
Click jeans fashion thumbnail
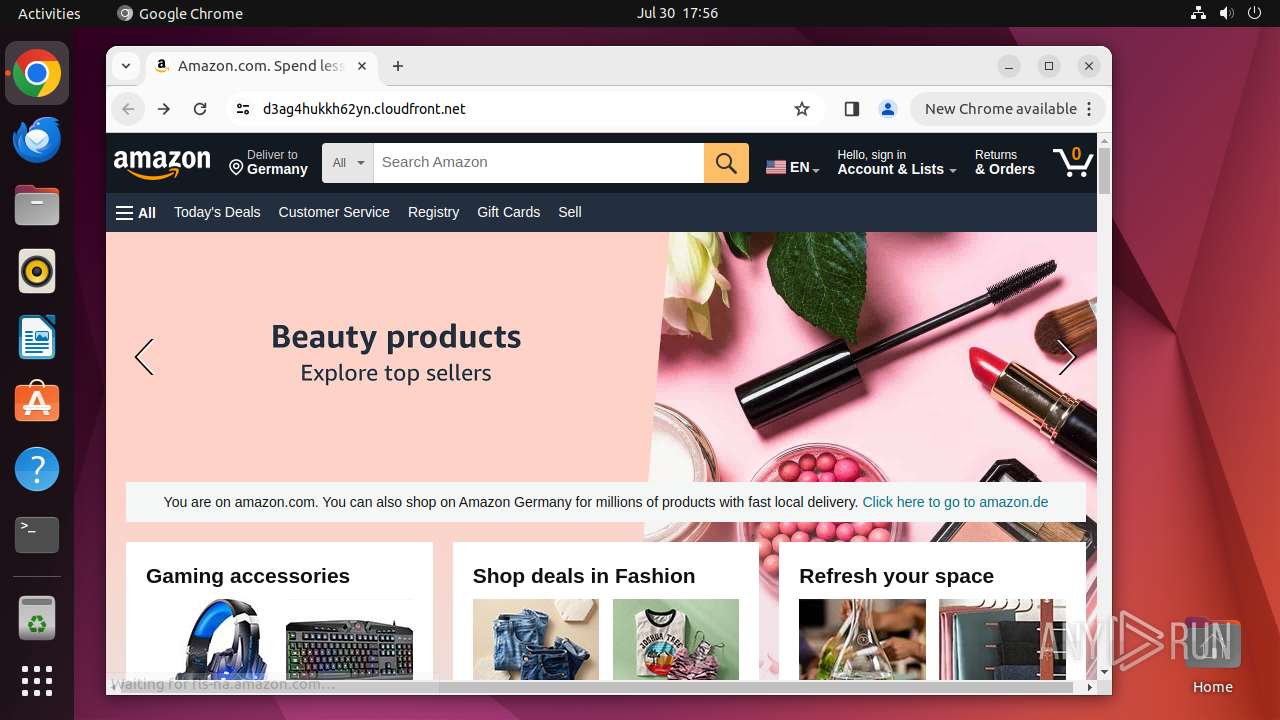tap(536, 640)
